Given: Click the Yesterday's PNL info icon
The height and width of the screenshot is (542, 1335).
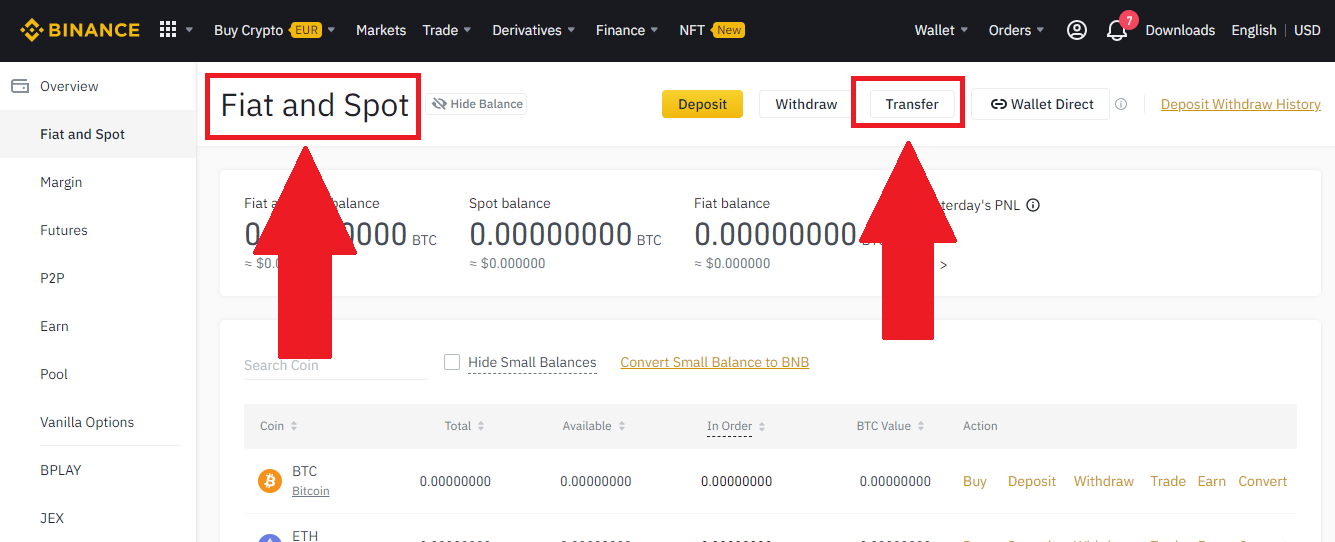Looking at the screenshot, I should pos(1033,205).
